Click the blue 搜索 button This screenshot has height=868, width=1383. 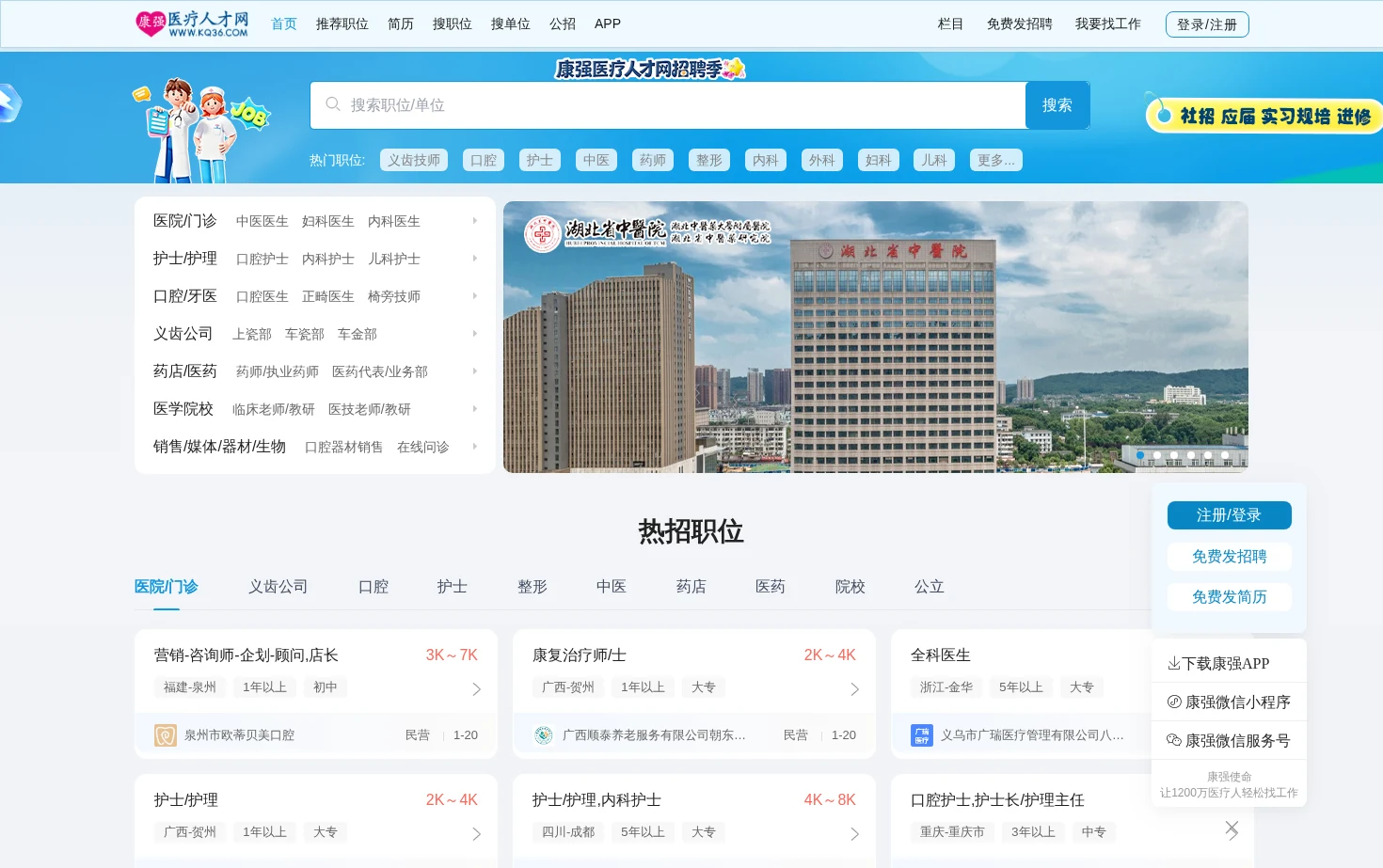coord(1057,105)
